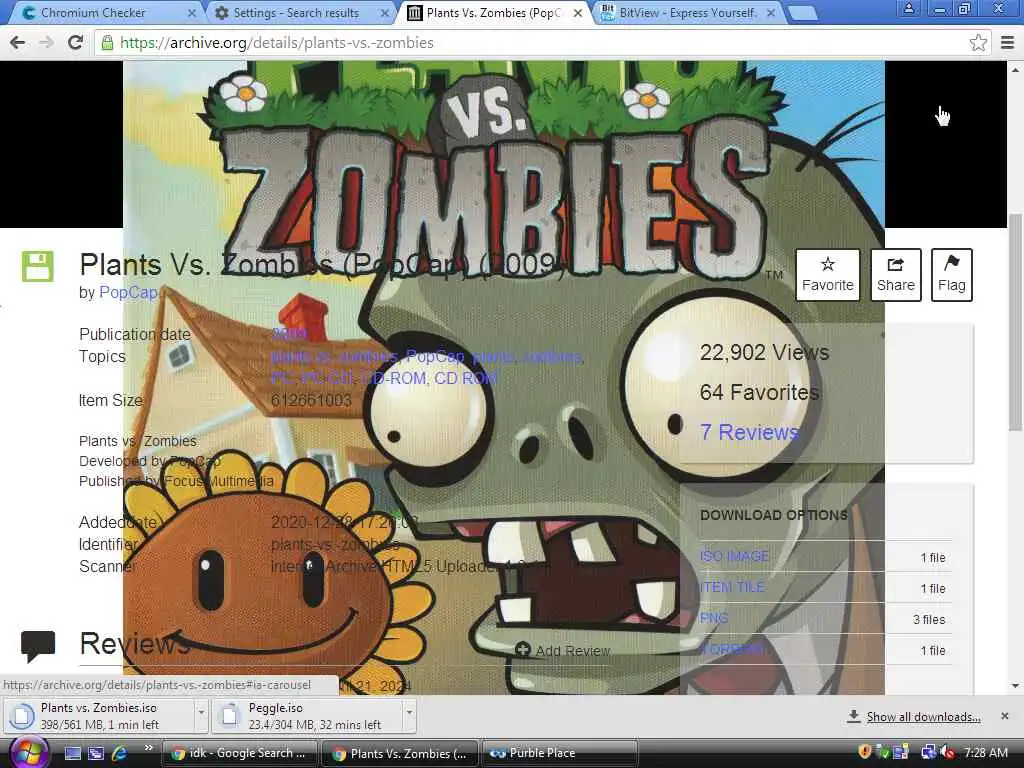This screenshot has height=768, width=1024.
Task: Close the downloads bar
Action: [1004, 716]
